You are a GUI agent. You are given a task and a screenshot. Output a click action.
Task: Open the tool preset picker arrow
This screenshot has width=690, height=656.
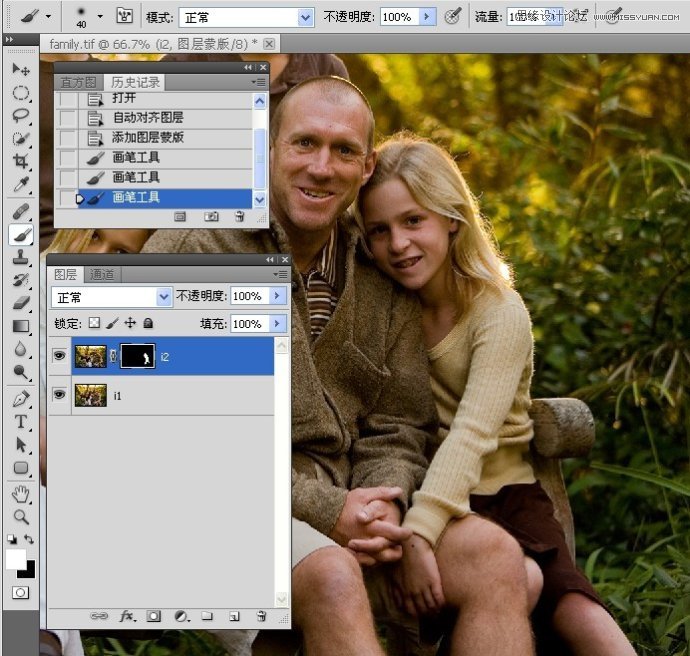[48, 17]
